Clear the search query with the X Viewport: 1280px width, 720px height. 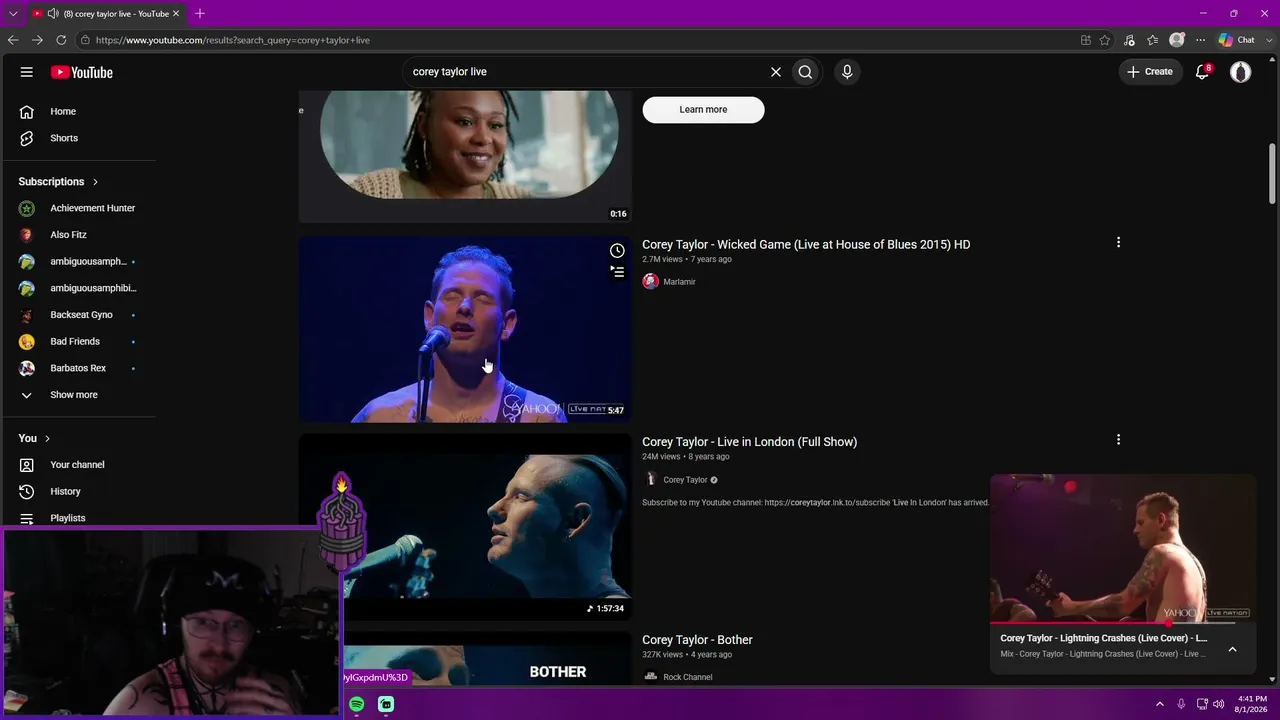click(x=775, y=72)
